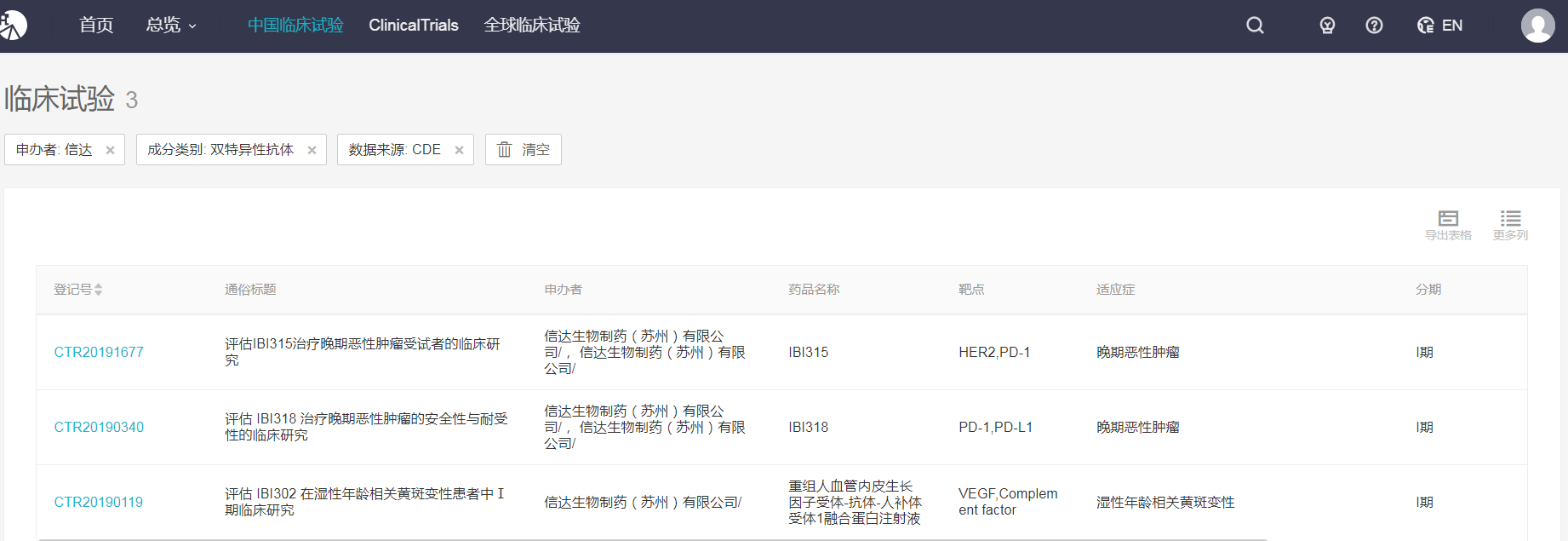Click the horizontal scrollbar below the table
Screen dimensions: 1568x541
(653, 538)
